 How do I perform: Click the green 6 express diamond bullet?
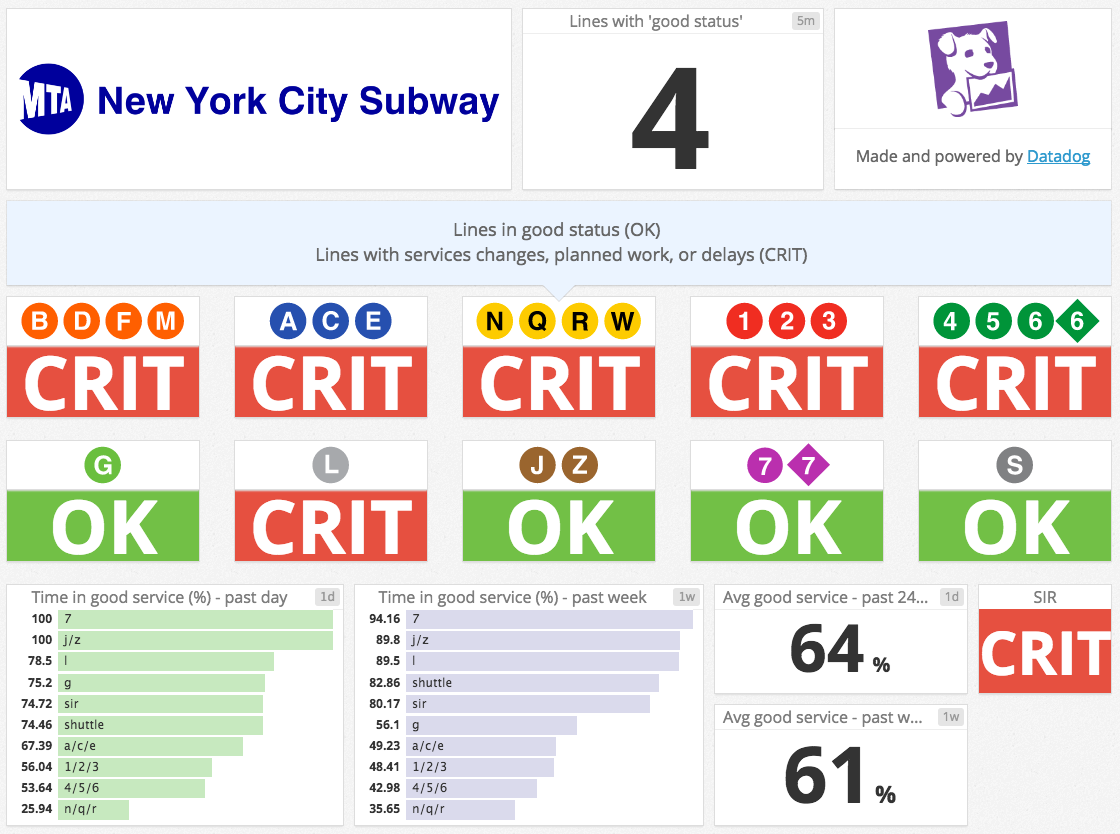point(1078,321)
